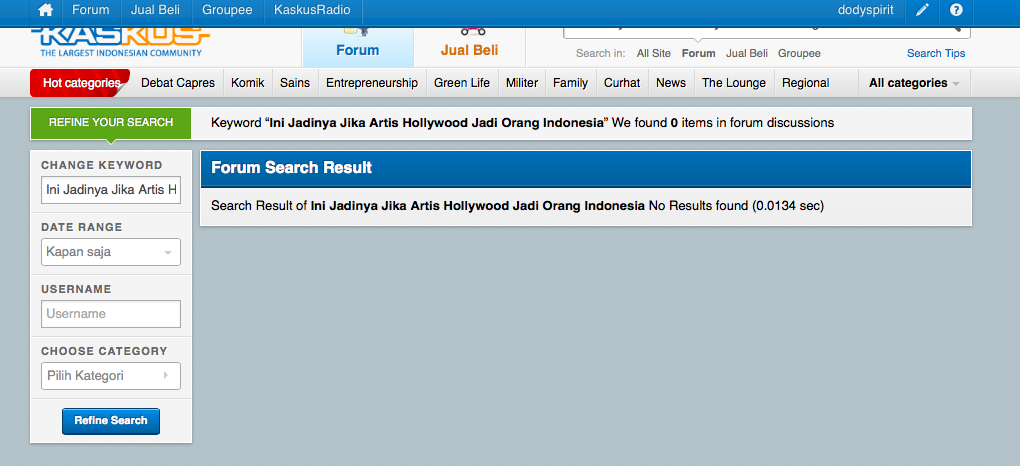Open Forum in the top bar
This screenshot has width=1020, height=466.
[90, 10]
